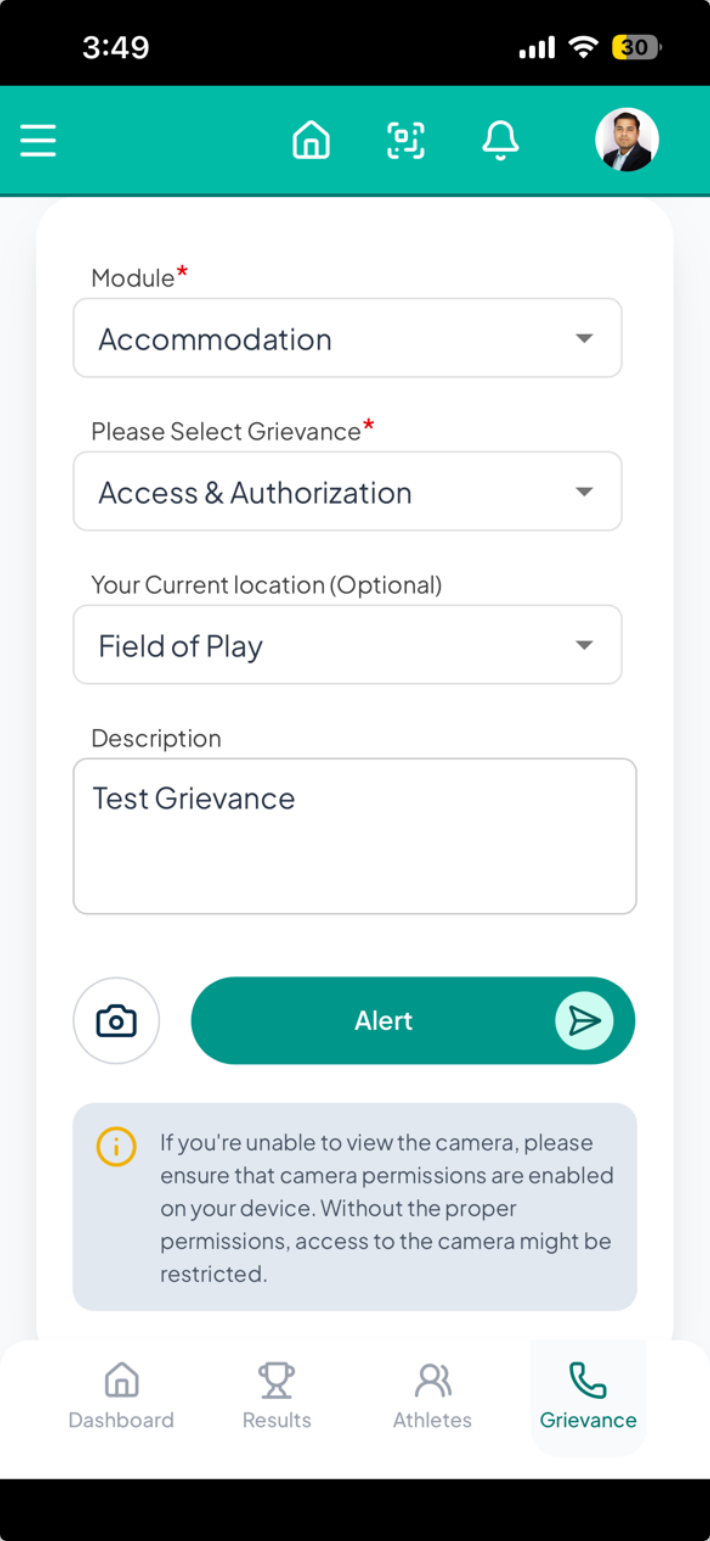Select the Grievance tab
The width and height of the screenshot is (710, 1541).
588,1397
